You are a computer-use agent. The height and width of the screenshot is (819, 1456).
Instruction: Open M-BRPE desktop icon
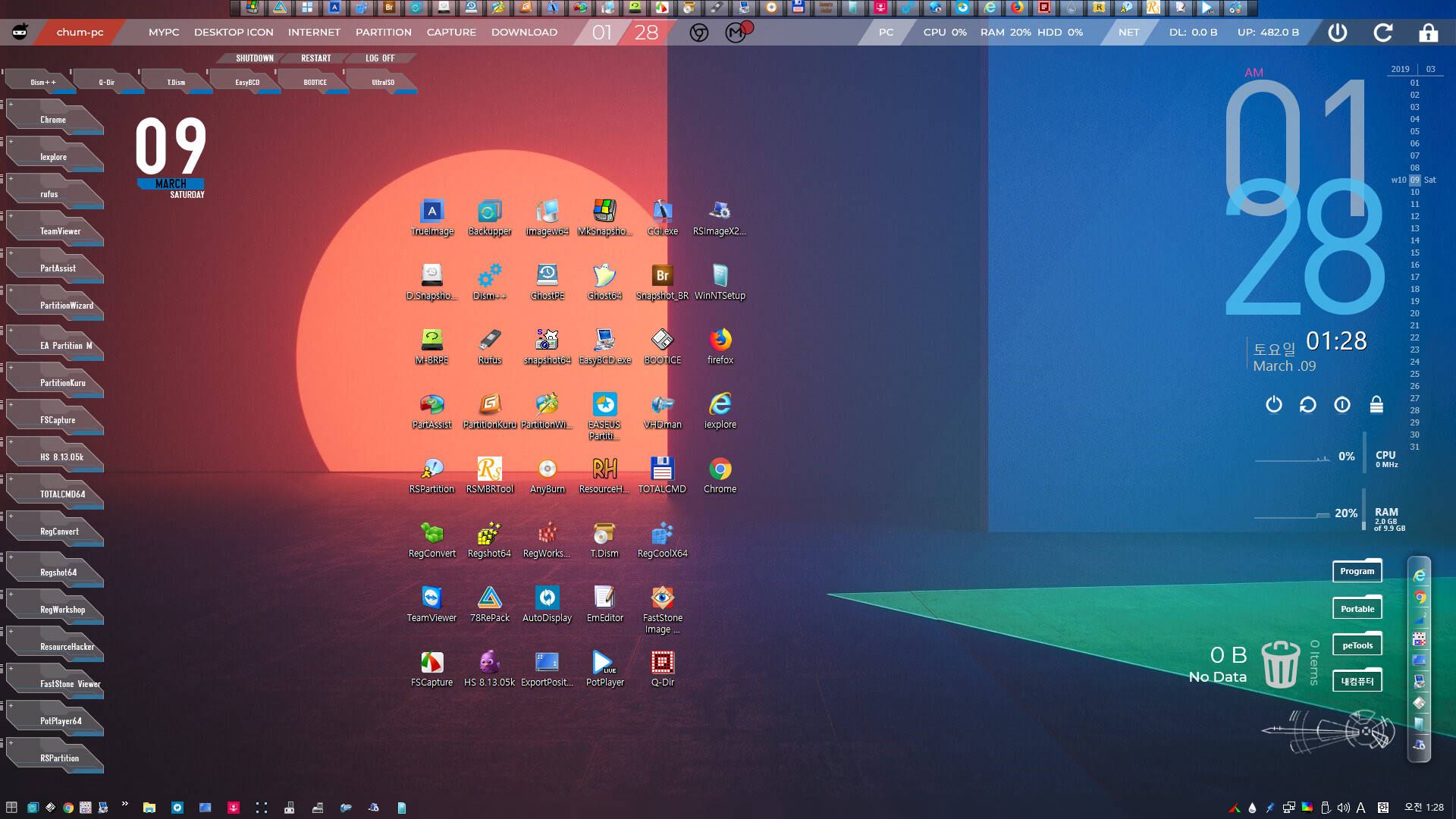pos(431,347)
